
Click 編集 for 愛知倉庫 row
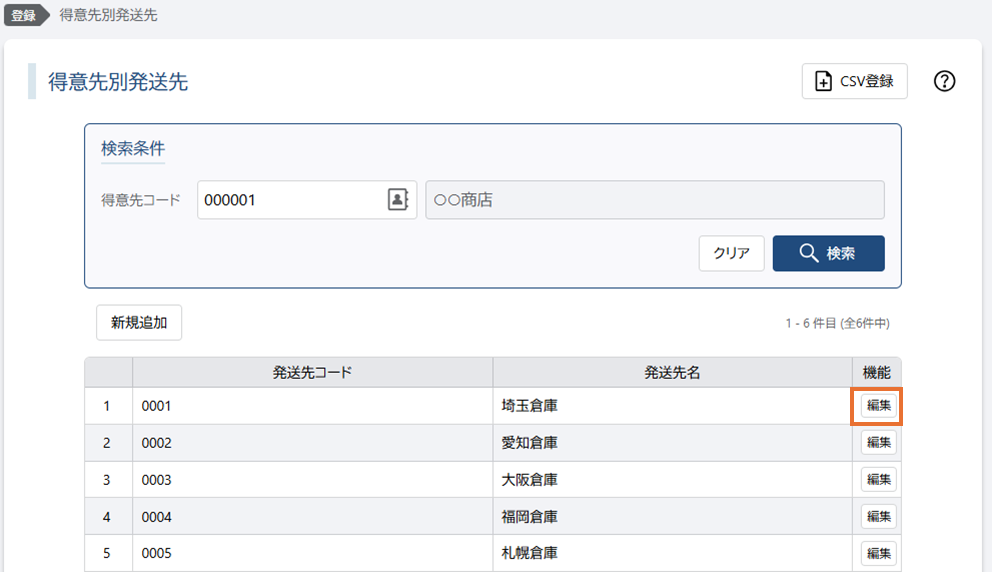point(879,442)
